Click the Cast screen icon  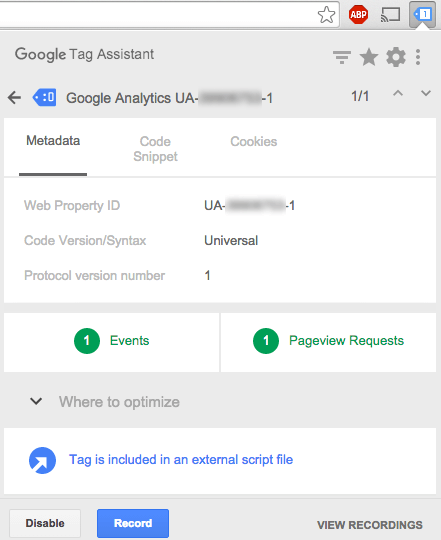[390, 15]
